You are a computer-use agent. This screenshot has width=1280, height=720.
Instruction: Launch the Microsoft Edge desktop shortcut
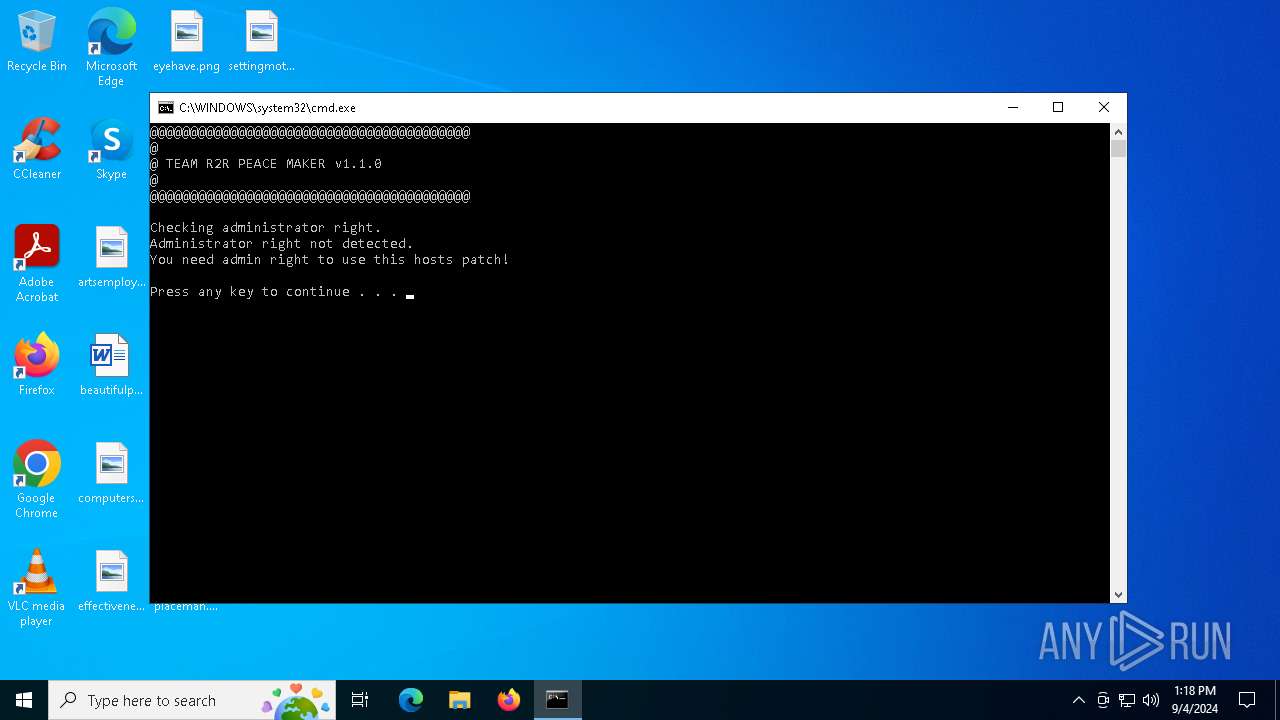pyautogui.click(x=111, y=47)
